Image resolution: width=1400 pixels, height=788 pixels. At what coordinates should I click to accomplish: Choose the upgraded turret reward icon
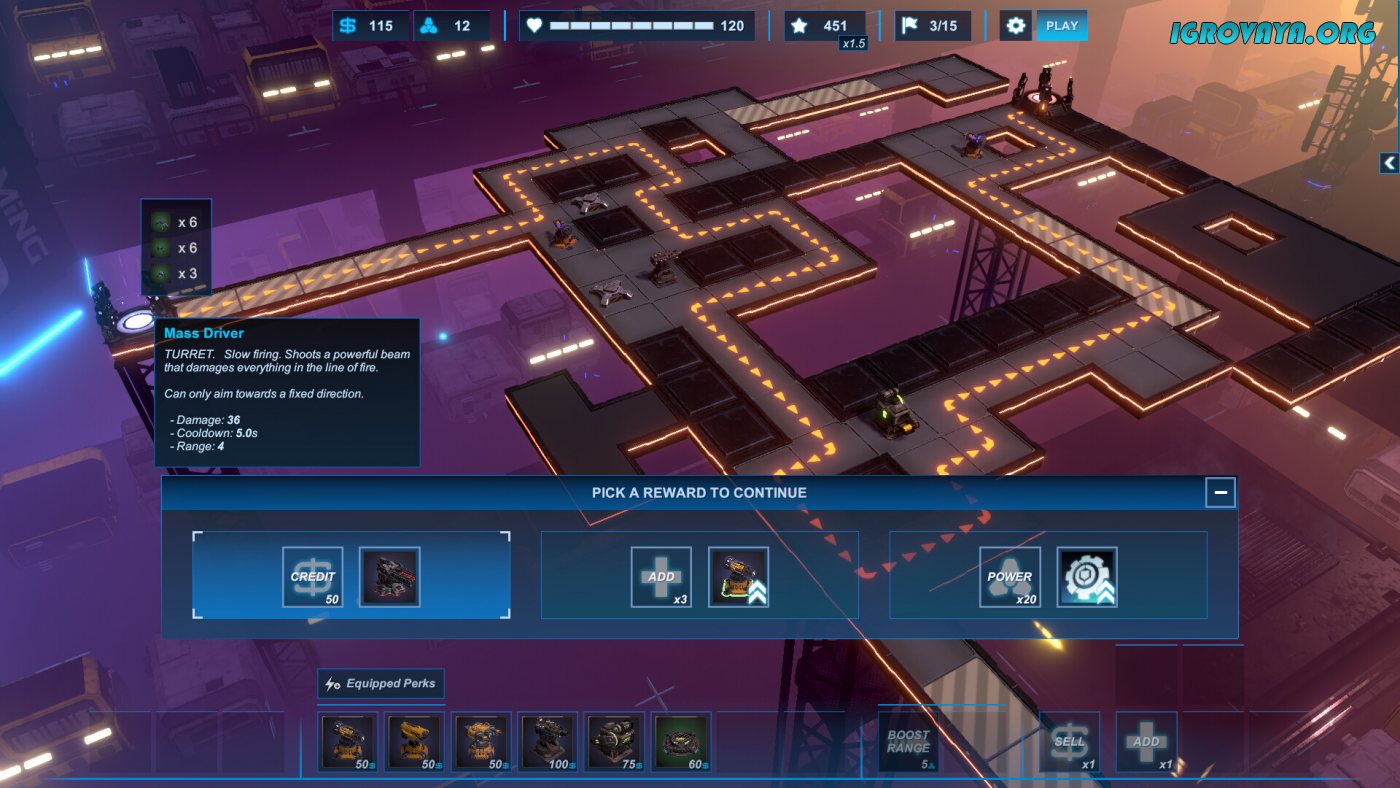tap(738, 577)
